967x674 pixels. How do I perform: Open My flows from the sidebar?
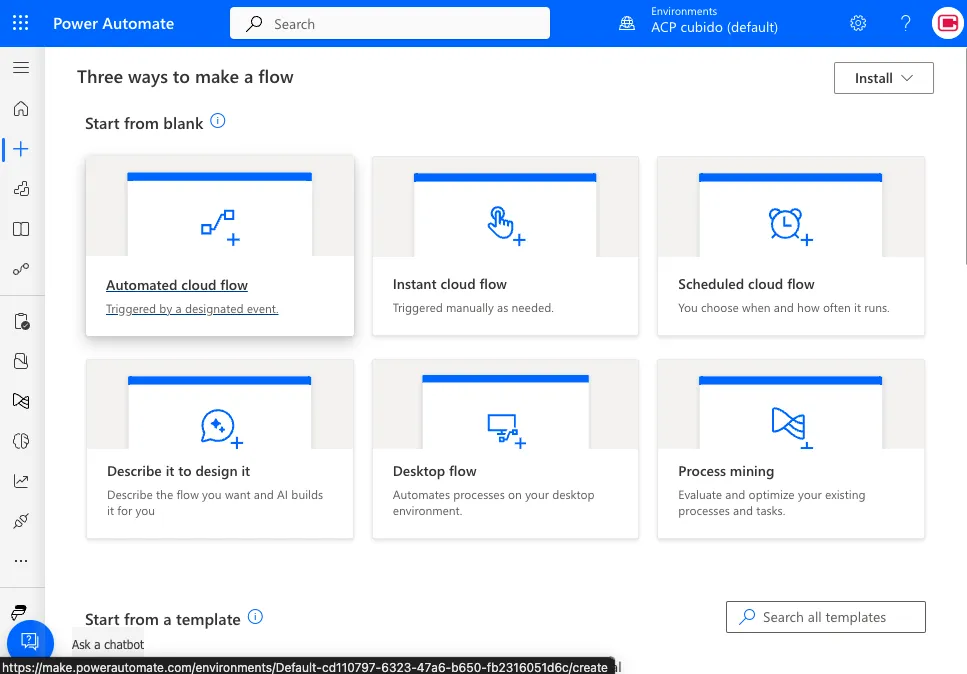(22, 268)
